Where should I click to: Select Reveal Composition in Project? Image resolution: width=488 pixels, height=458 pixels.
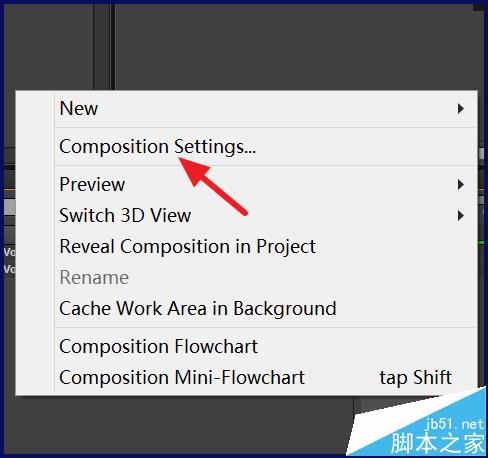[x=266, y=247]
